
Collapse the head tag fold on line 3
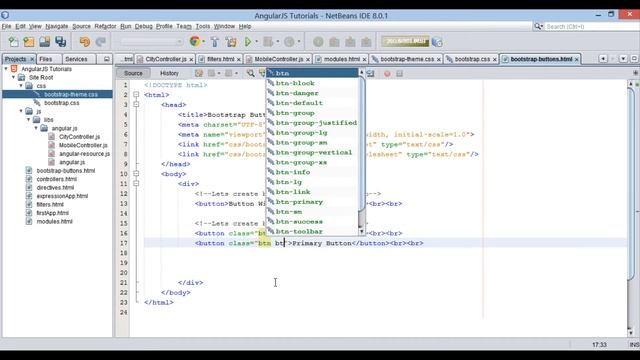[136, 104]
